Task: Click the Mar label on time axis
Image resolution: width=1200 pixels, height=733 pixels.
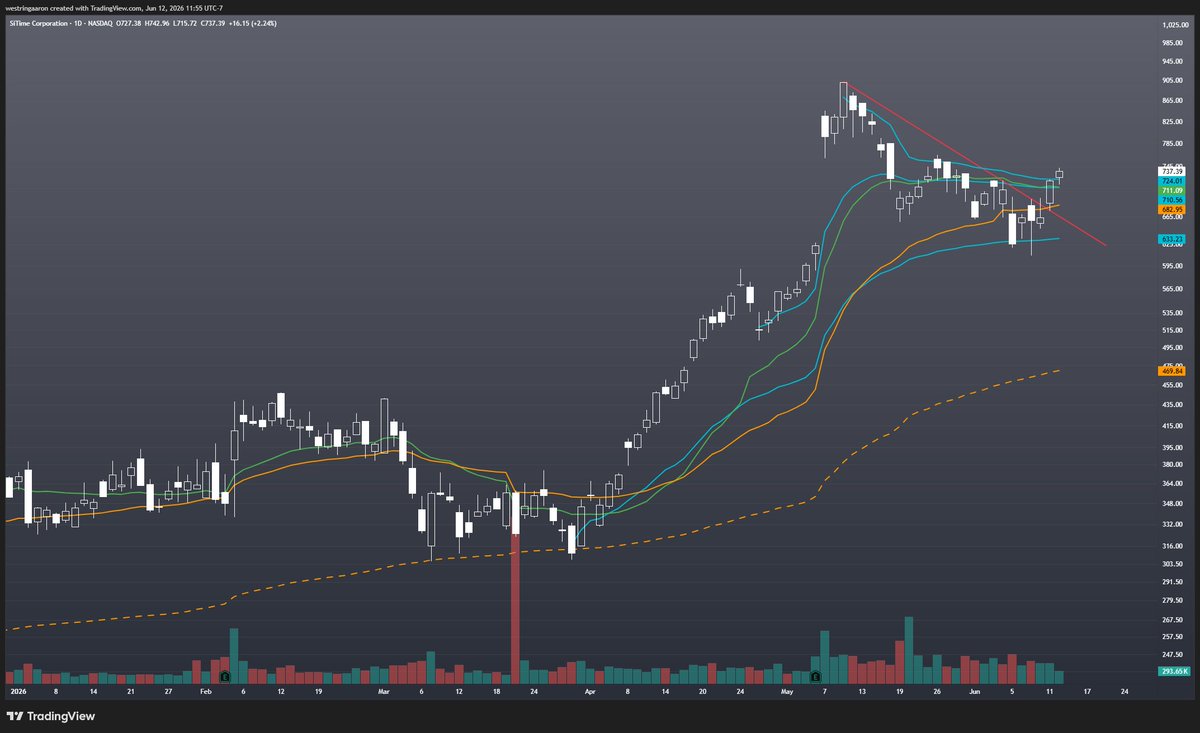Action: click(386, 691)
